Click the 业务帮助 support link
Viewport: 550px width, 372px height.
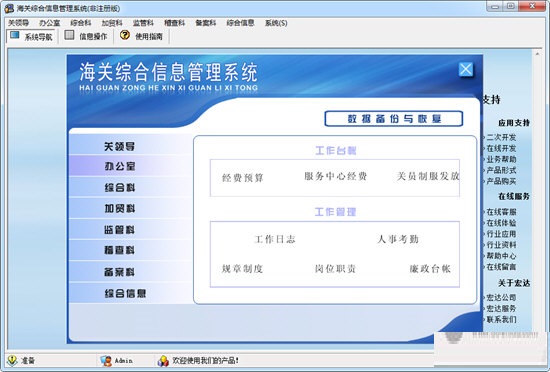pos(501,159)
